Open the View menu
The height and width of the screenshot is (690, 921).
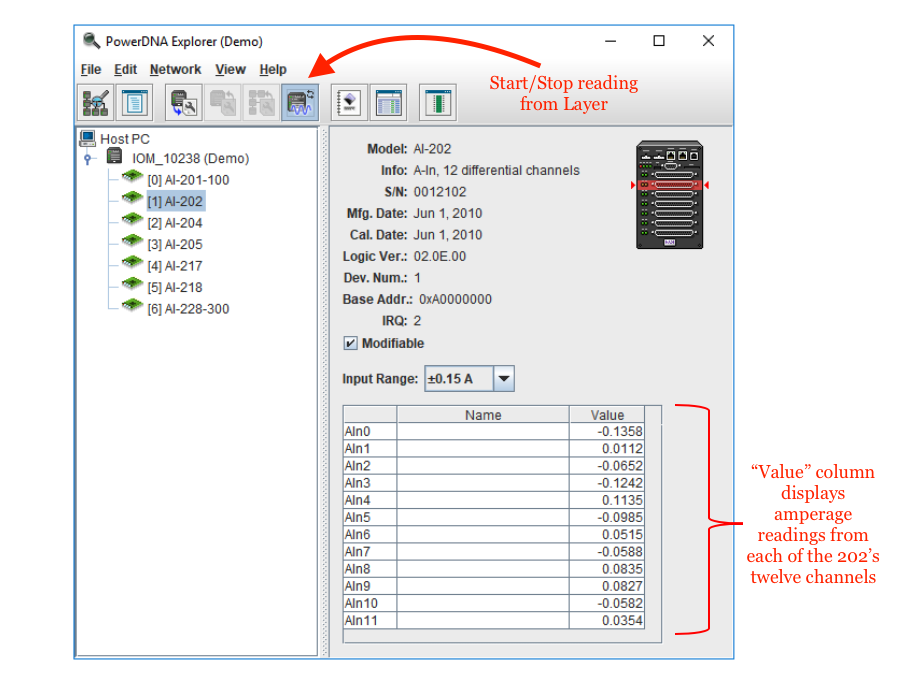point(230,69)
